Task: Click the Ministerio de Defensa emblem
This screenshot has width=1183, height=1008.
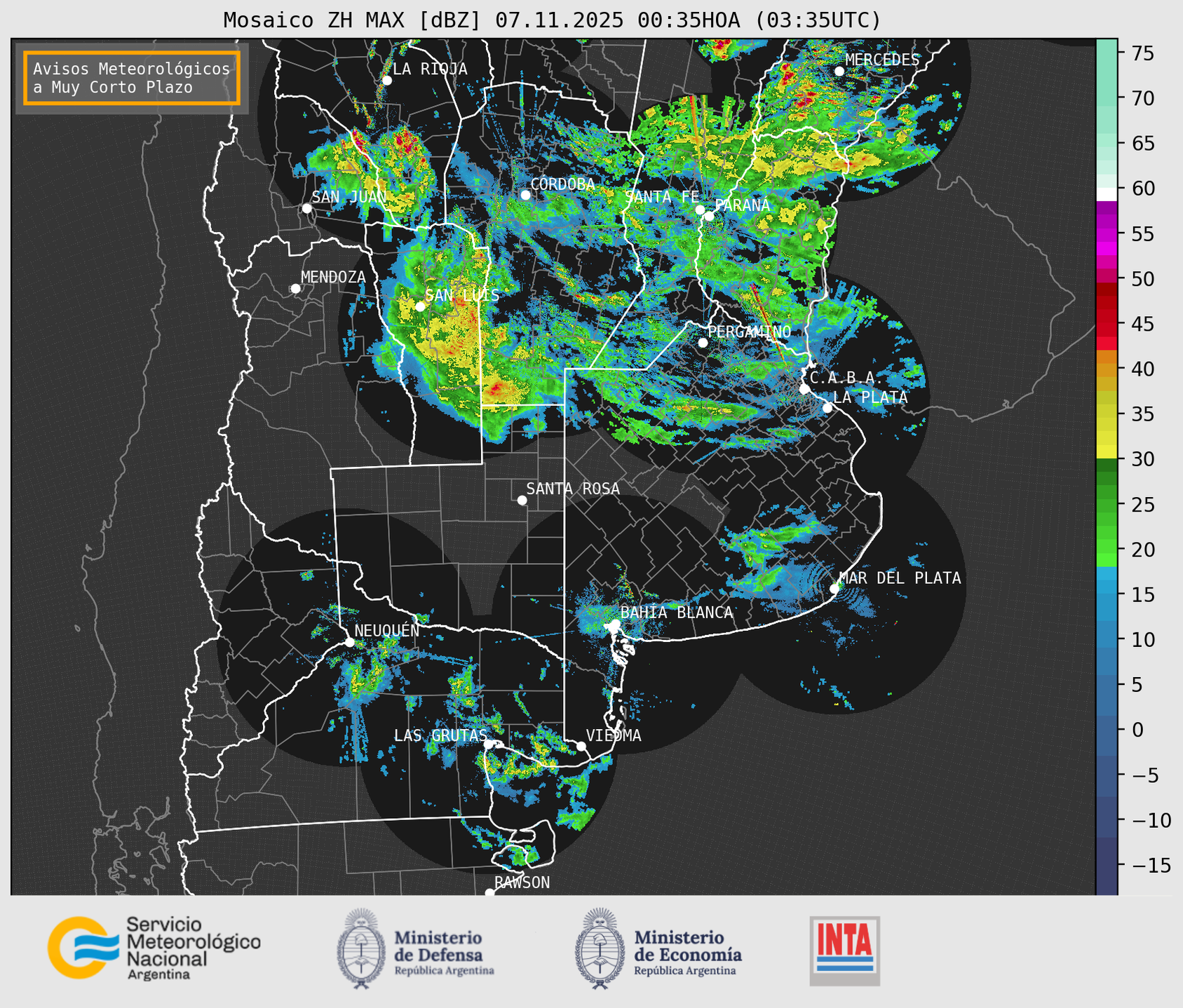Action: pos(360,948)
